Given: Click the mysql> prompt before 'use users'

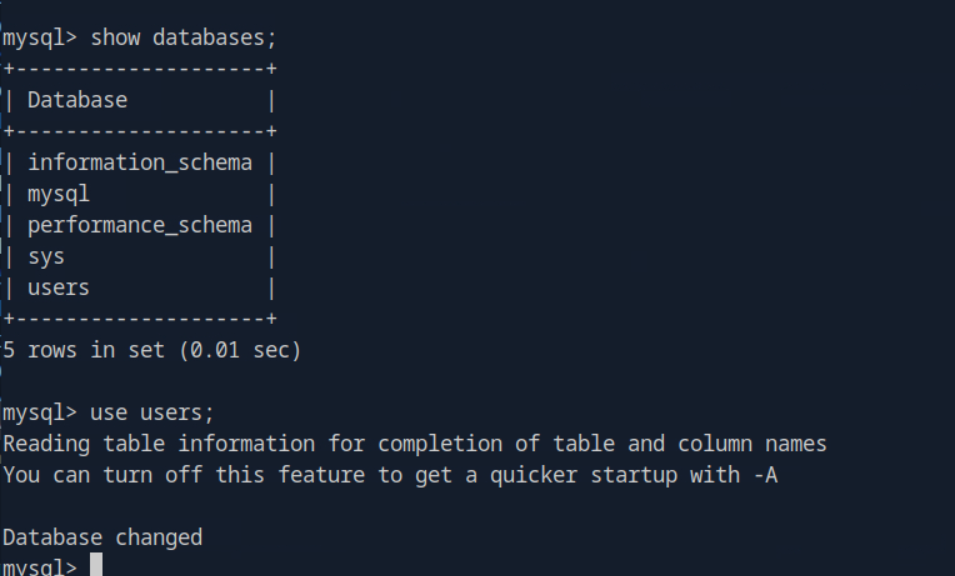Looking at the screenshot, I should [x=39, y=412].
